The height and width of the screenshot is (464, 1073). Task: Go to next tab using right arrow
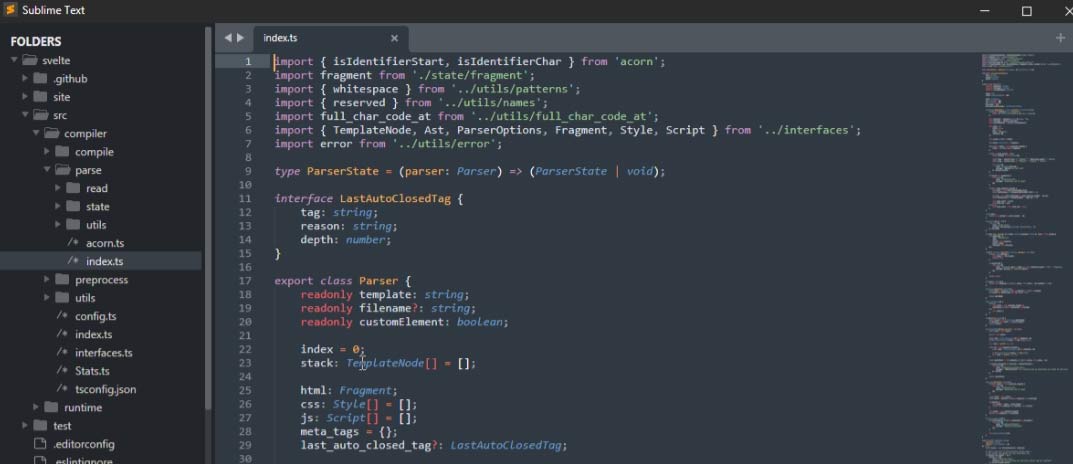tap(240, 38)
